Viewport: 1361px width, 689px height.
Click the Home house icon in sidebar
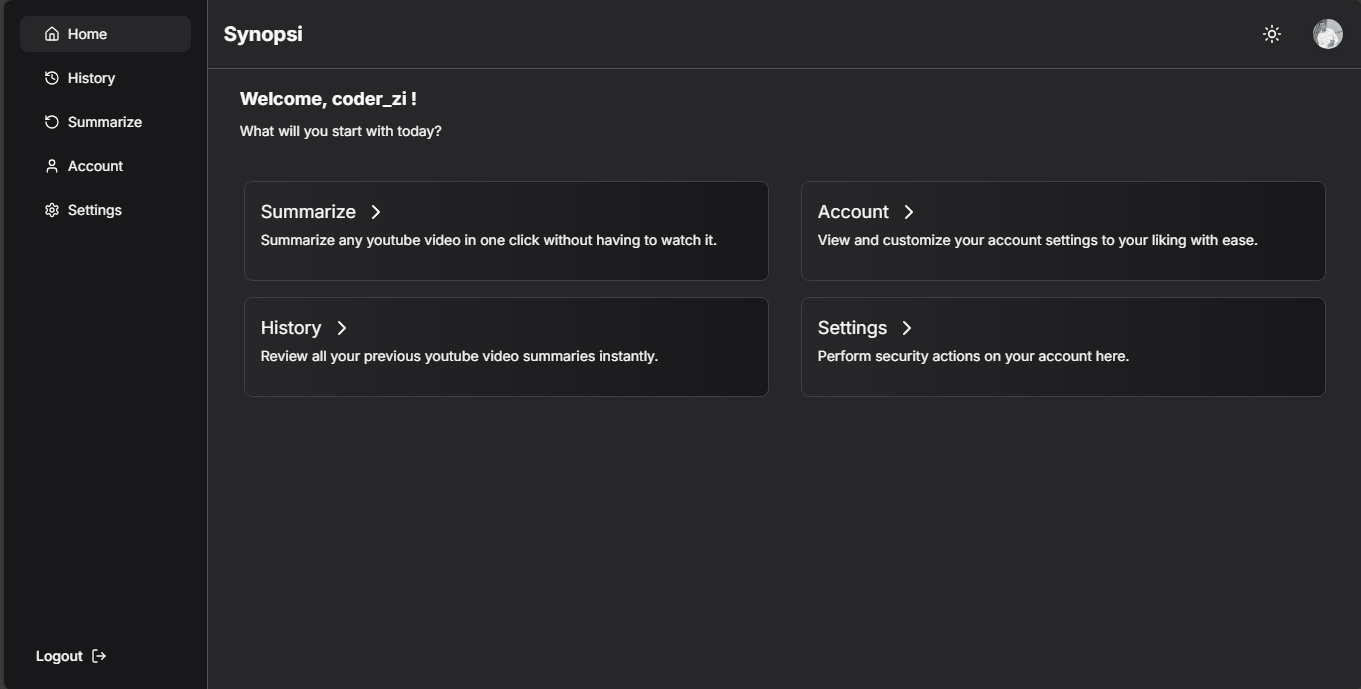[52, 34]
